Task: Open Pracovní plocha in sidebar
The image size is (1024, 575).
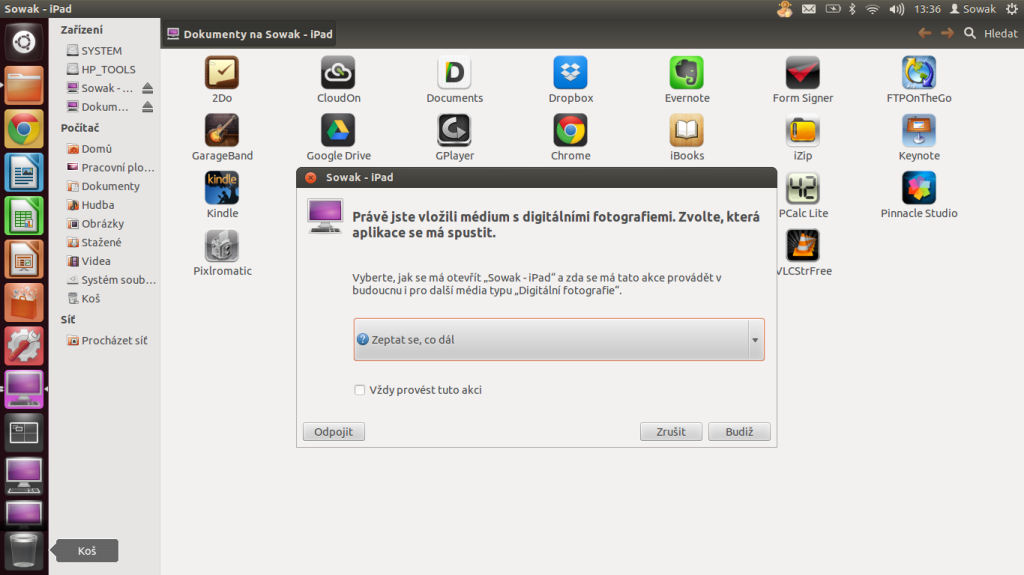Action: pos(111,167)
